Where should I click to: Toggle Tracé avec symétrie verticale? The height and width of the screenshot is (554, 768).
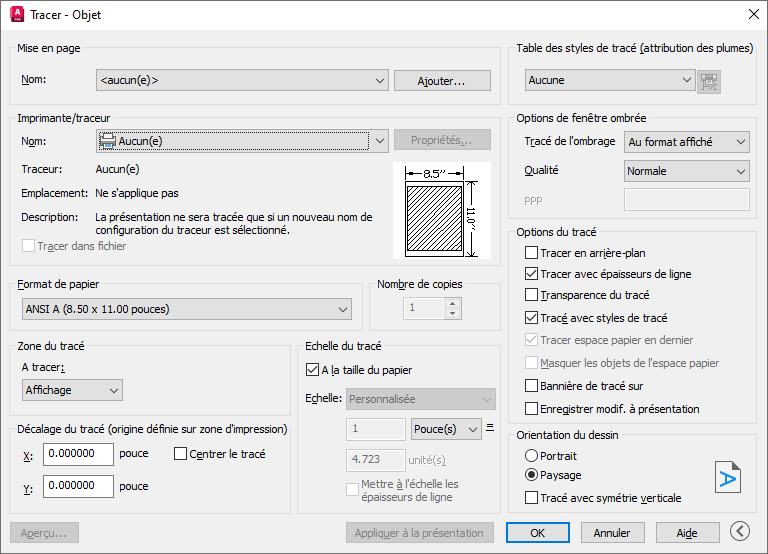point(532,497)
